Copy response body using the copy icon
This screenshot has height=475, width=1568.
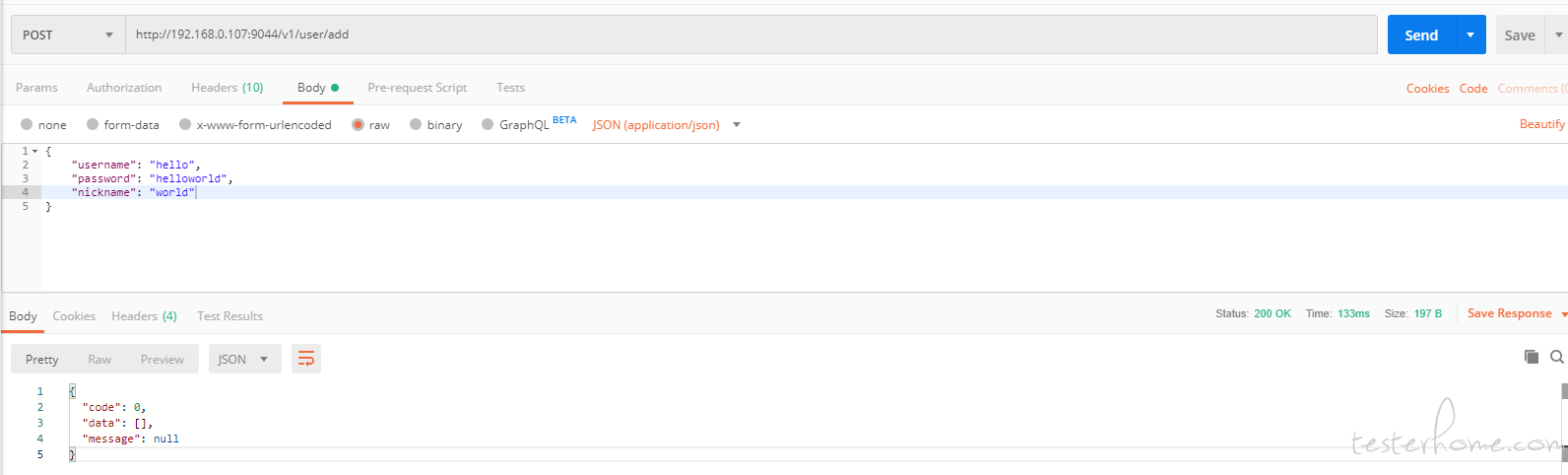(1531, 357)
